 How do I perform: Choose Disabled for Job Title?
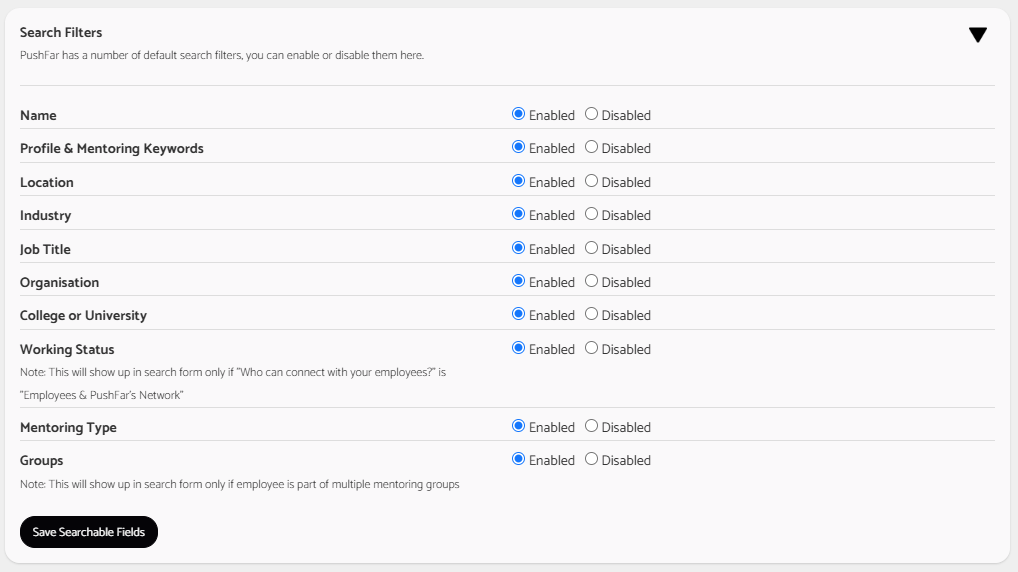(x=591, y=248)
